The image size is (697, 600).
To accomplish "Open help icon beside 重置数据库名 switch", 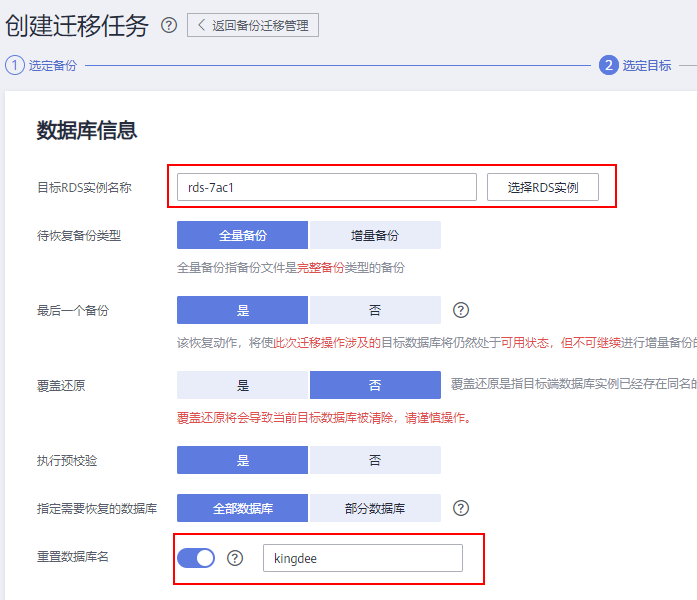I will pos(235,558).
